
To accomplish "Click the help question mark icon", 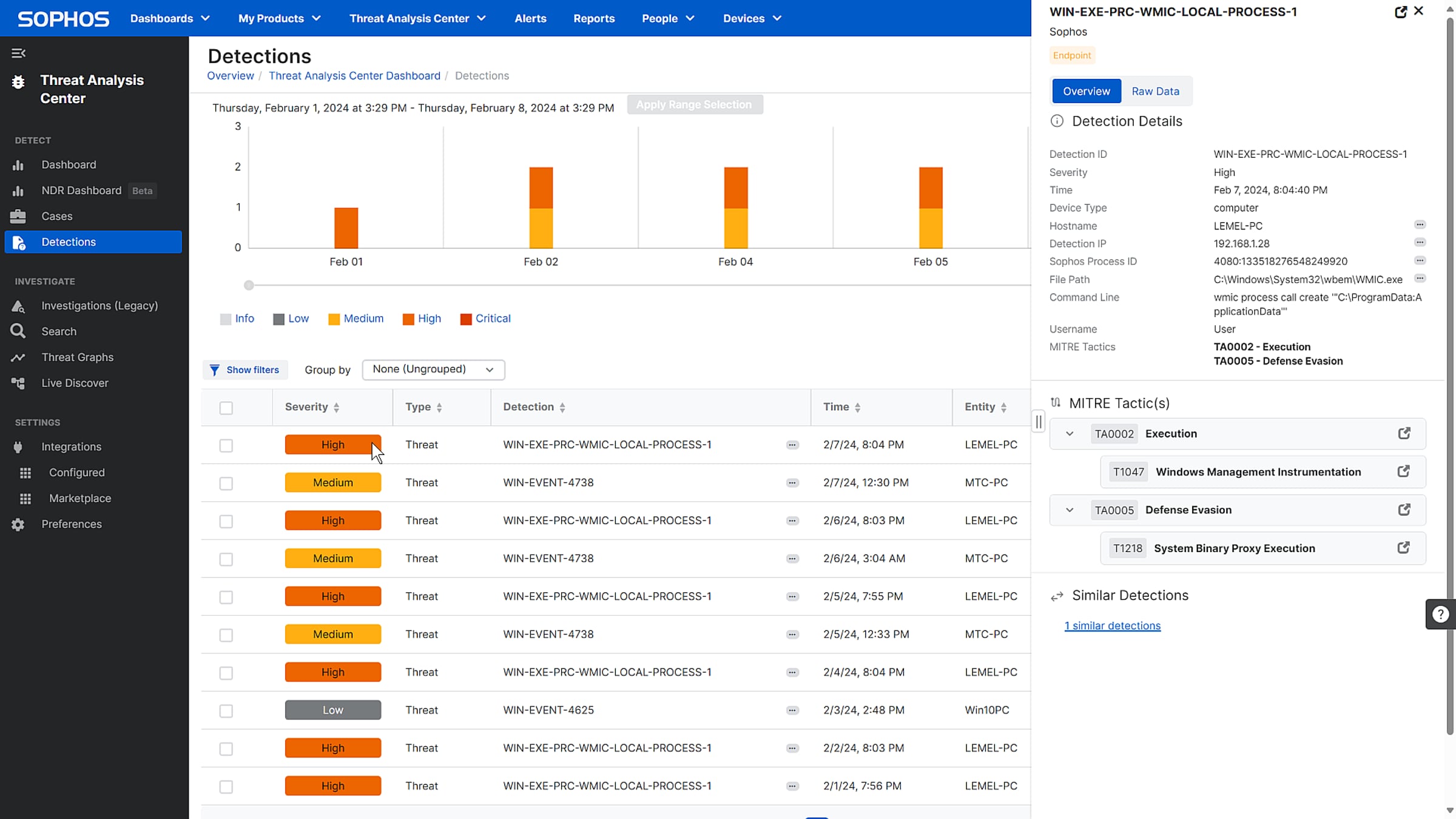I will tap(1440, 614).
